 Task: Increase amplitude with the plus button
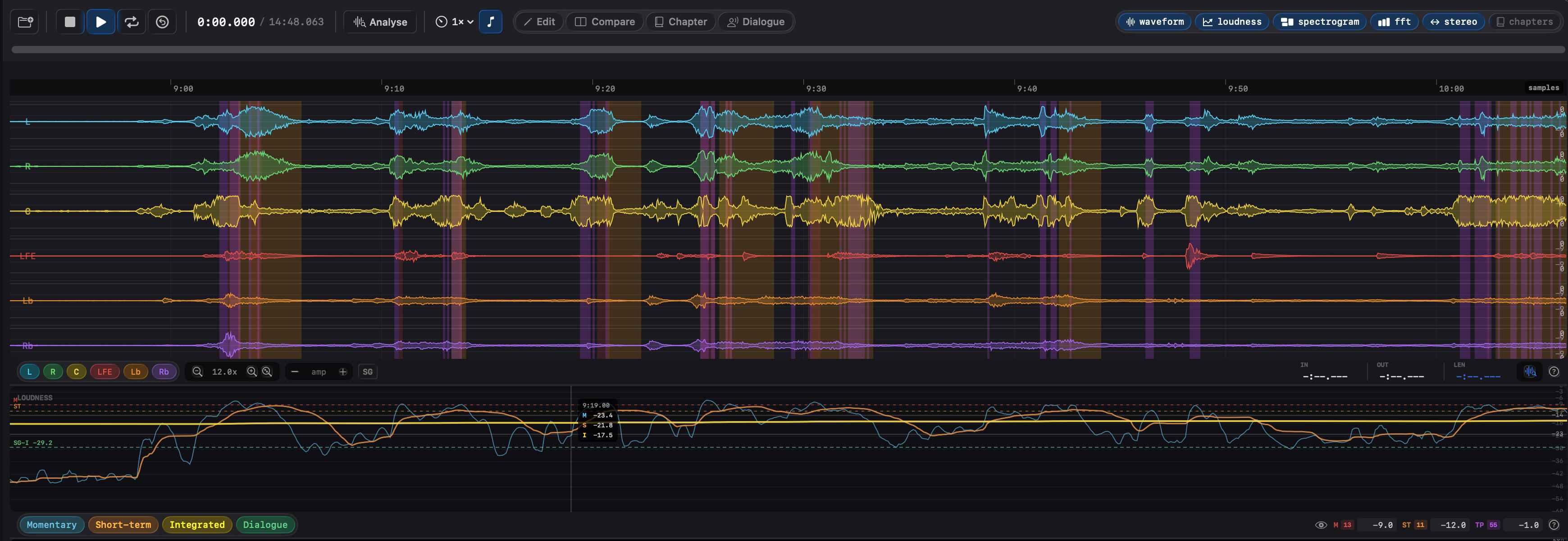343,371
